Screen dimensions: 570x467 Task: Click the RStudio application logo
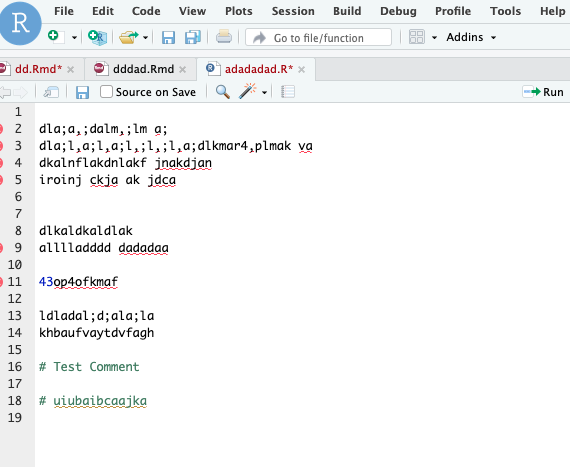(20, 23)
